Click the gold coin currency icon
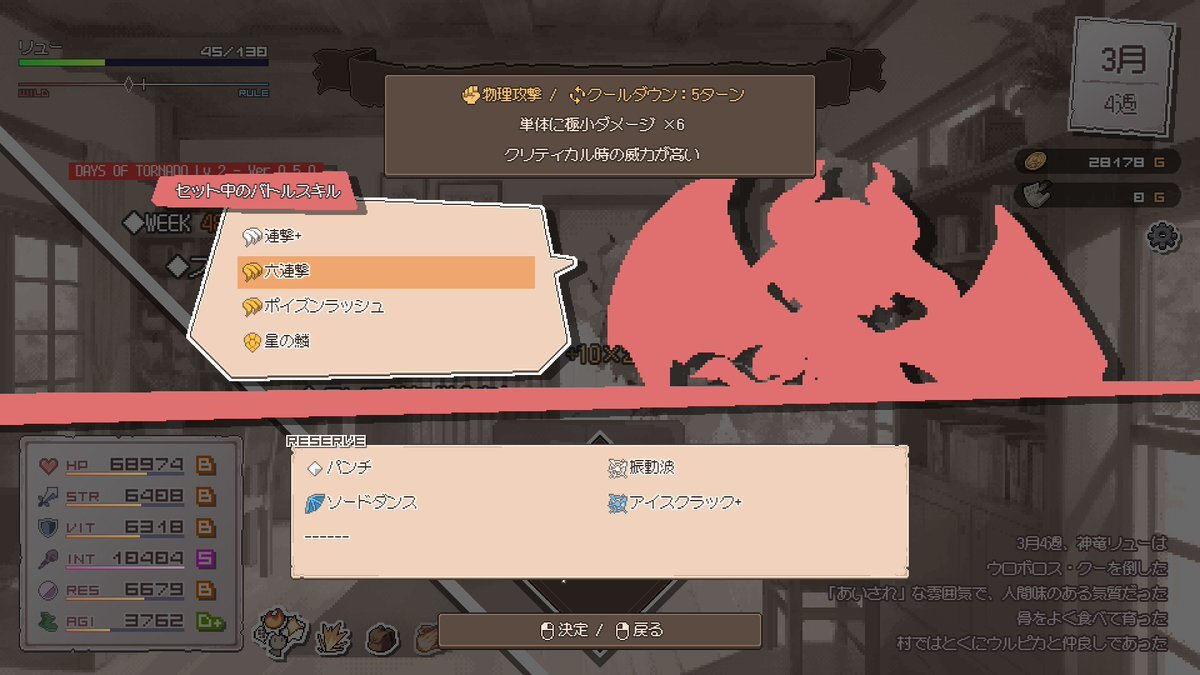The height and width of the screenshot is (675, 1200). pyautogui.click(x=1037, y=163)
